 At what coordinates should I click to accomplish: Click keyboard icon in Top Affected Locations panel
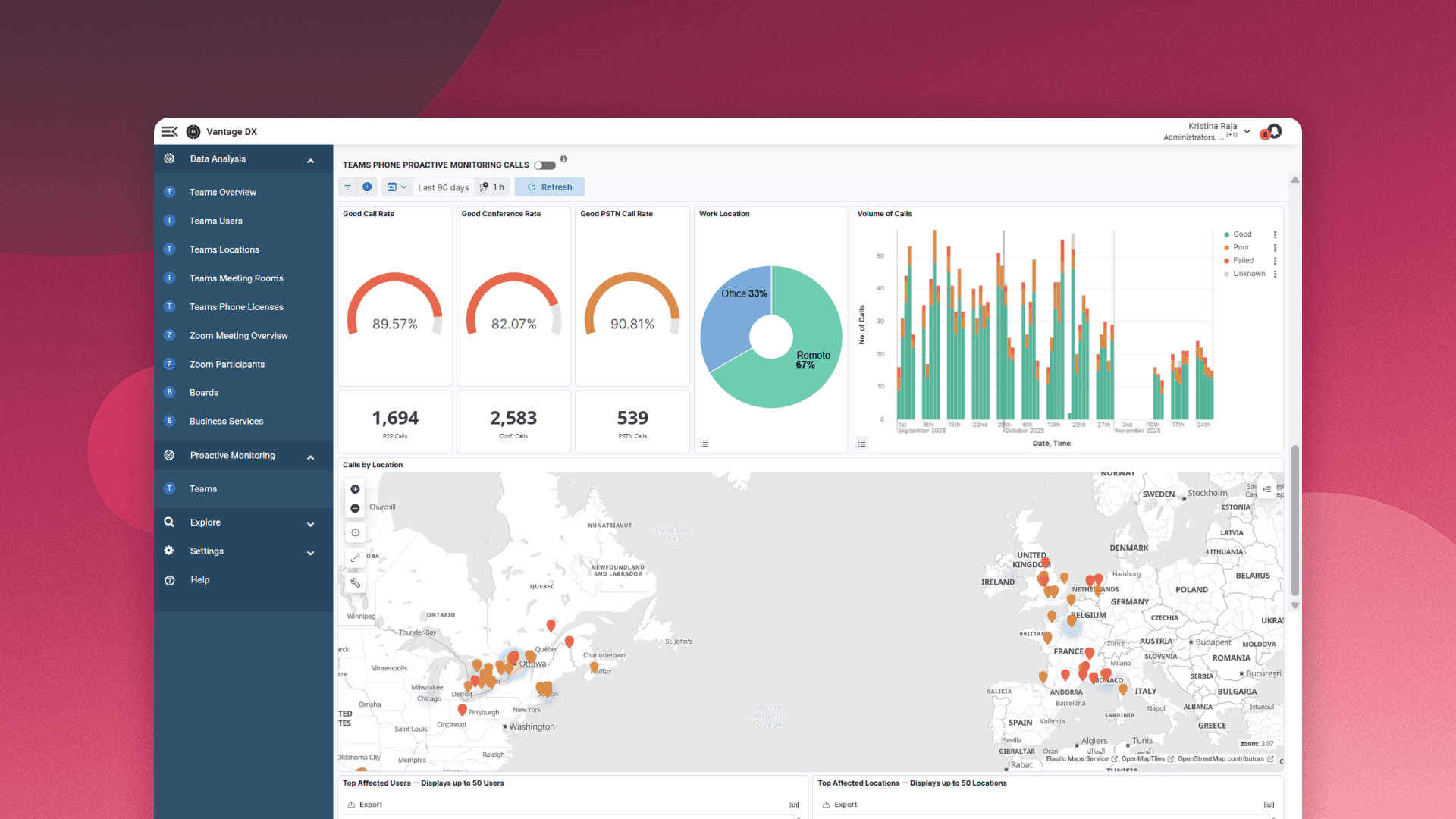pyautogui.click(x=1269, y=805)
